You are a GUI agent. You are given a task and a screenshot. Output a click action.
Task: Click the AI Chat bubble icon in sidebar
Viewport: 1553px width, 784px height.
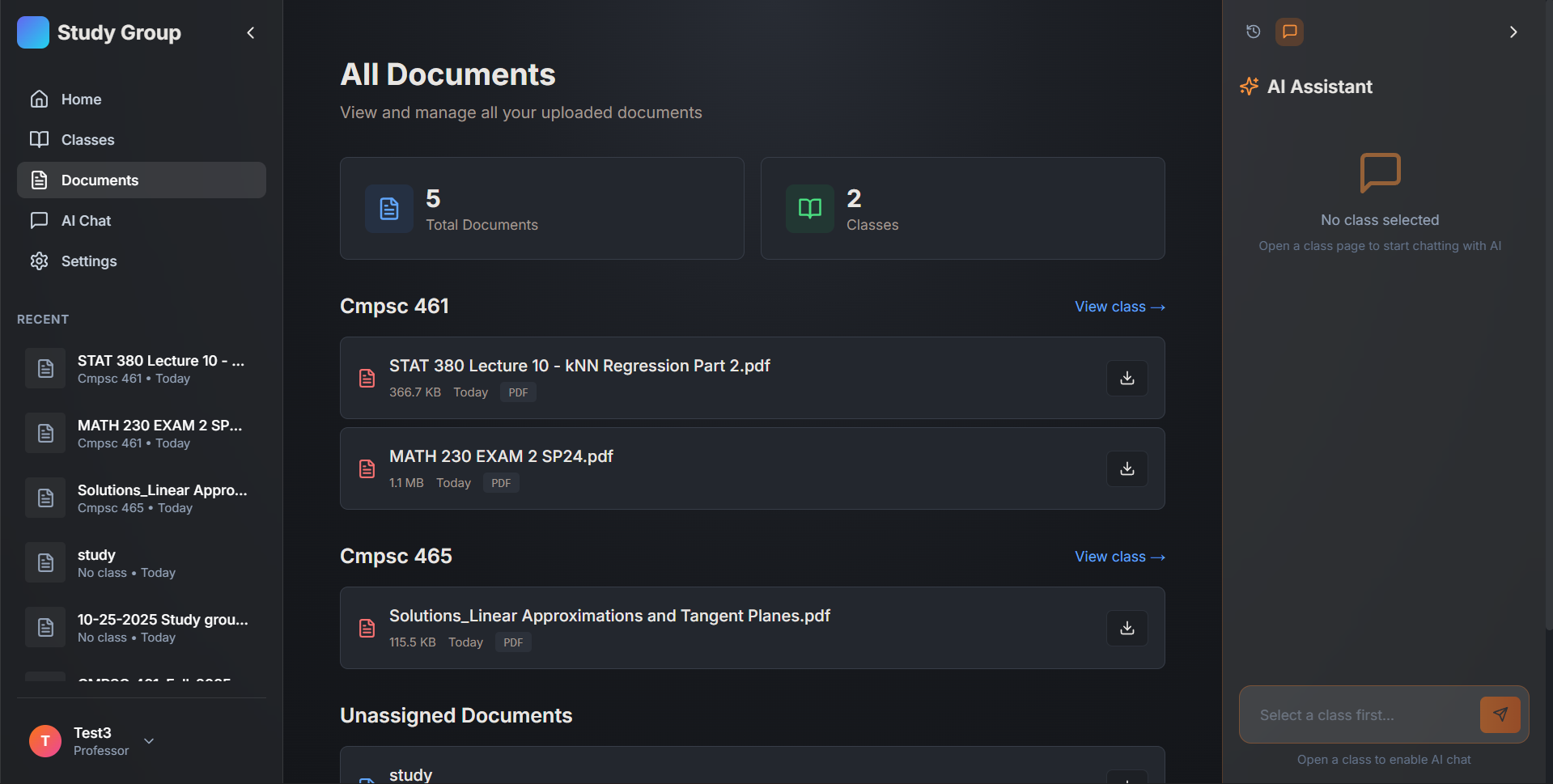pos(39,220)
